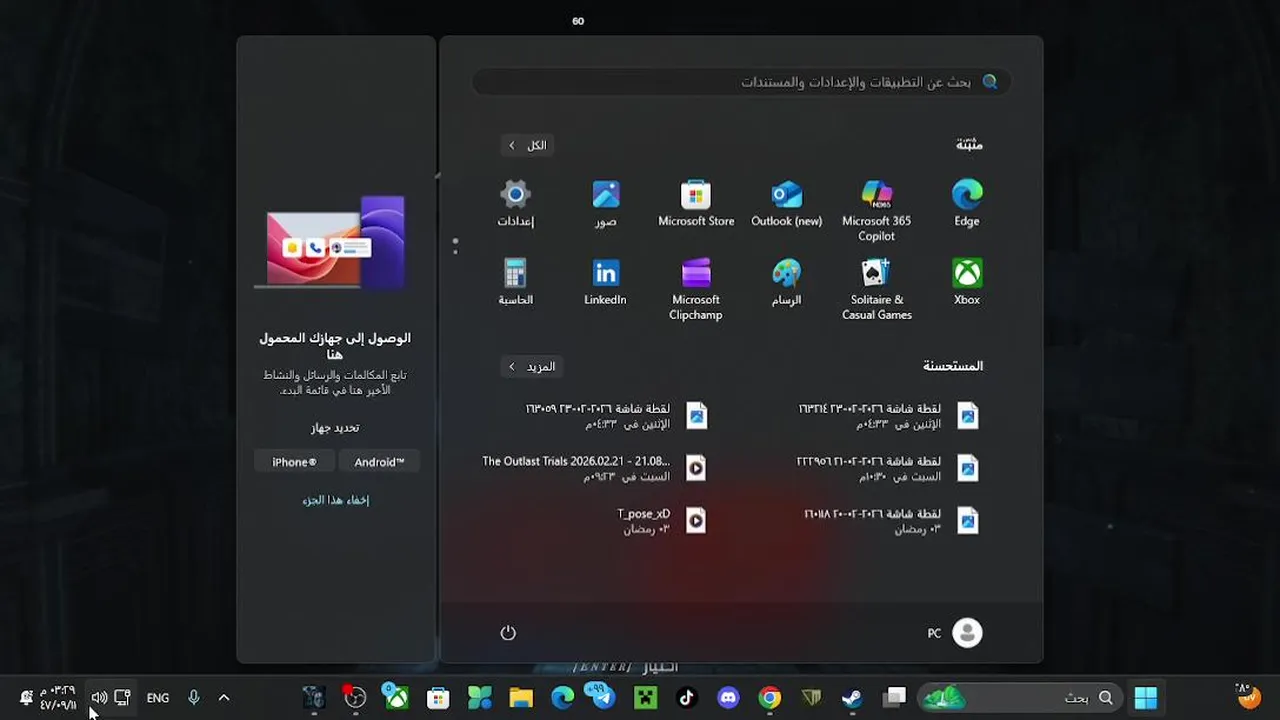
Task: Show hidden tray icons chevron
Action: 224,698
